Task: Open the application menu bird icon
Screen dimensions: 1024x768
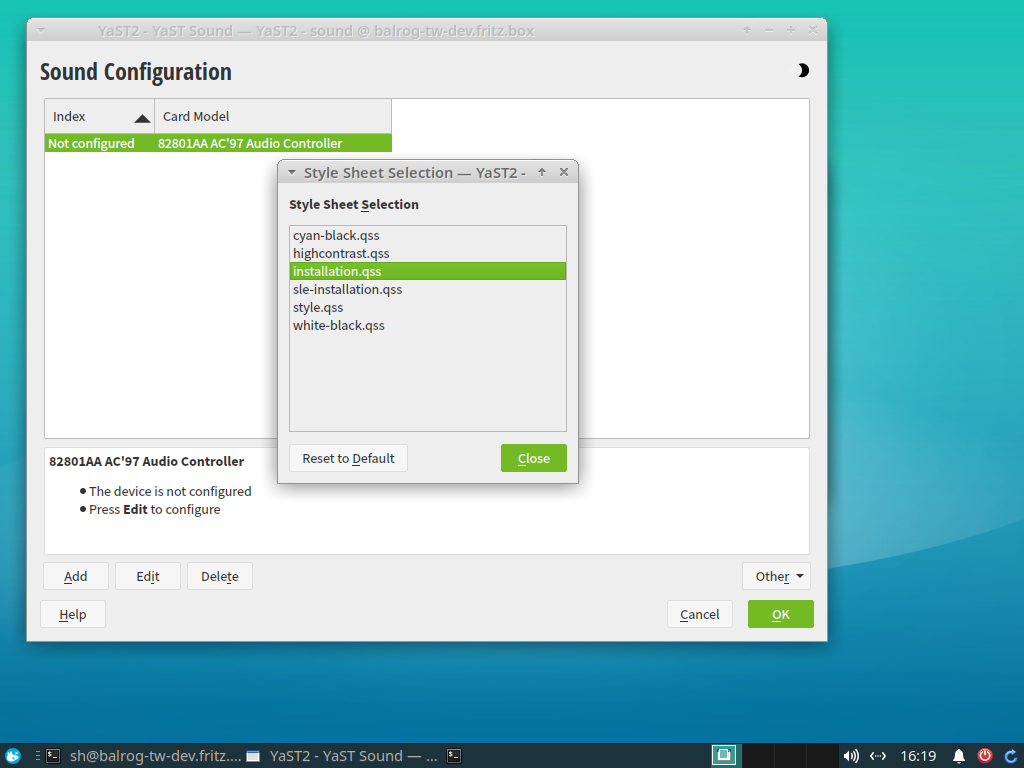Action: (x=13, y=756)
